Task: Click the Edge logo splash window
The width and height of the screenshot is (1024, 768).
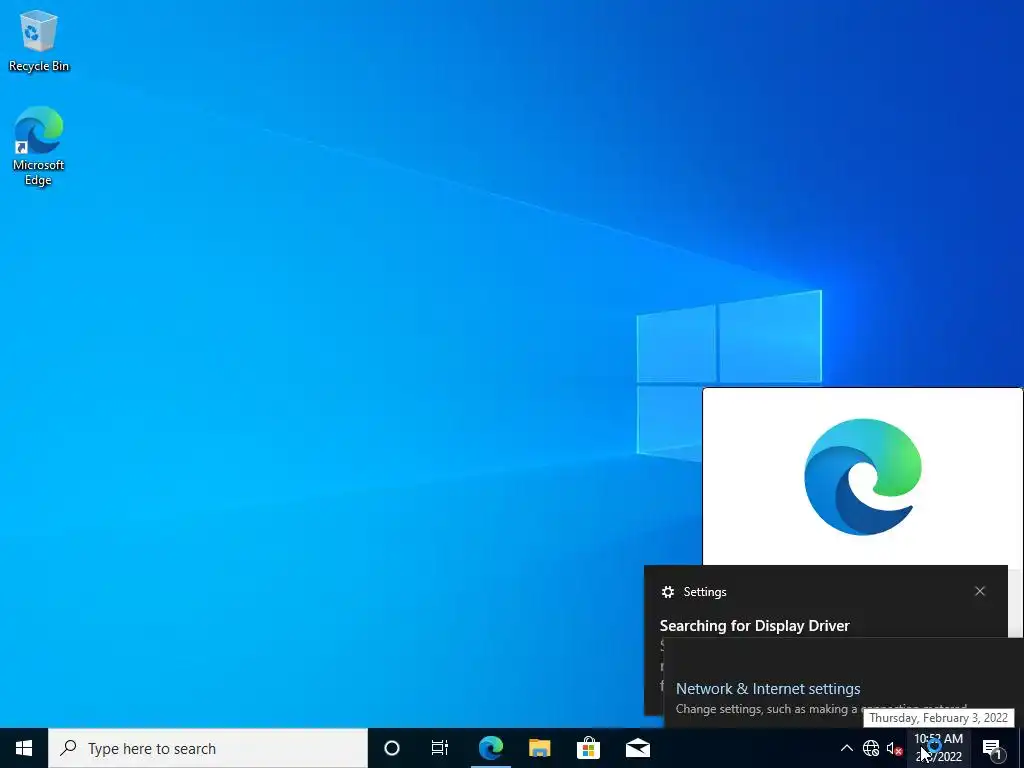Action: (863, 477)
